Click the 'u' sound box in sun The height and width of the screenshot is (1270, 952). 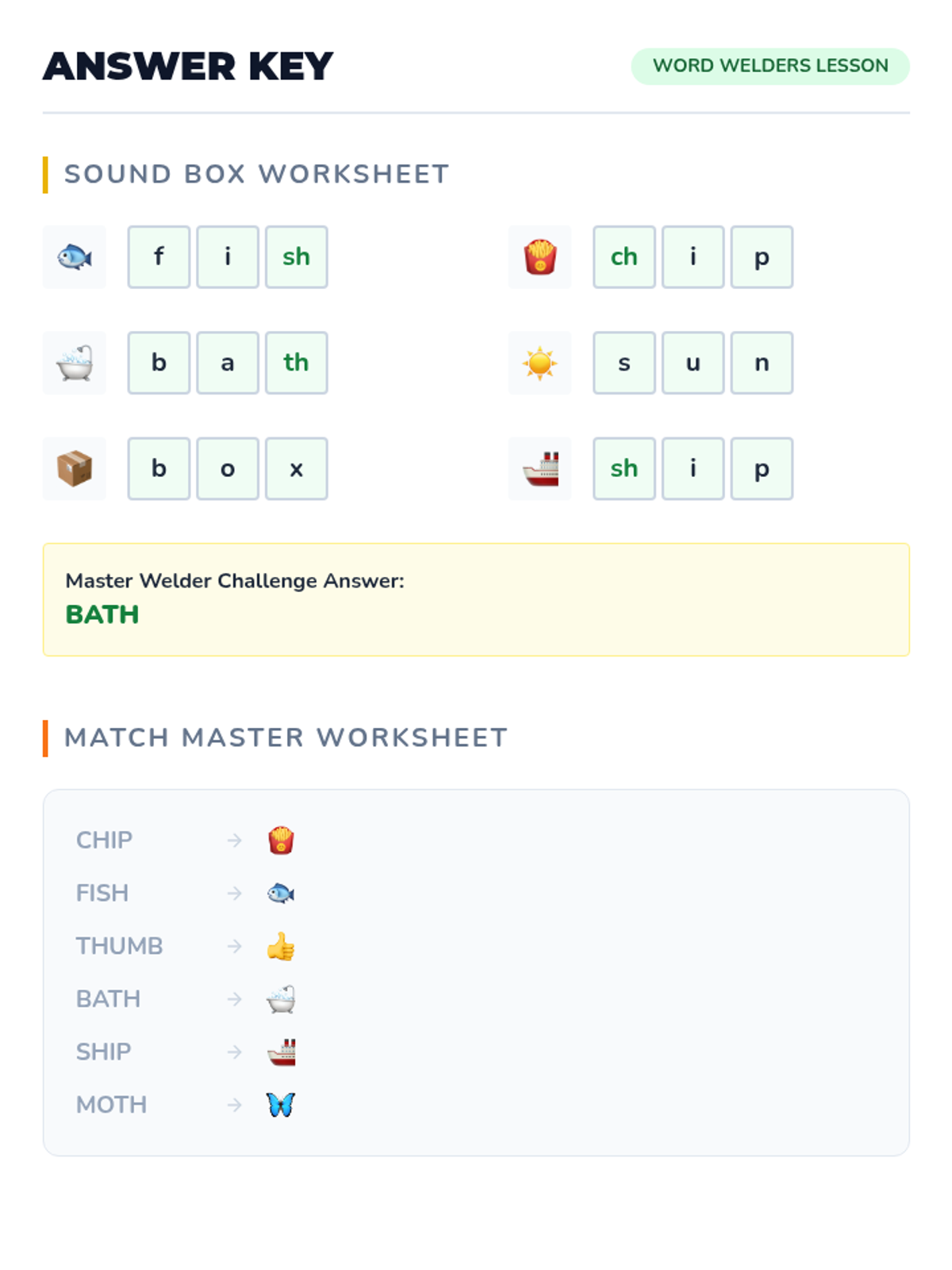coord(693,363)
